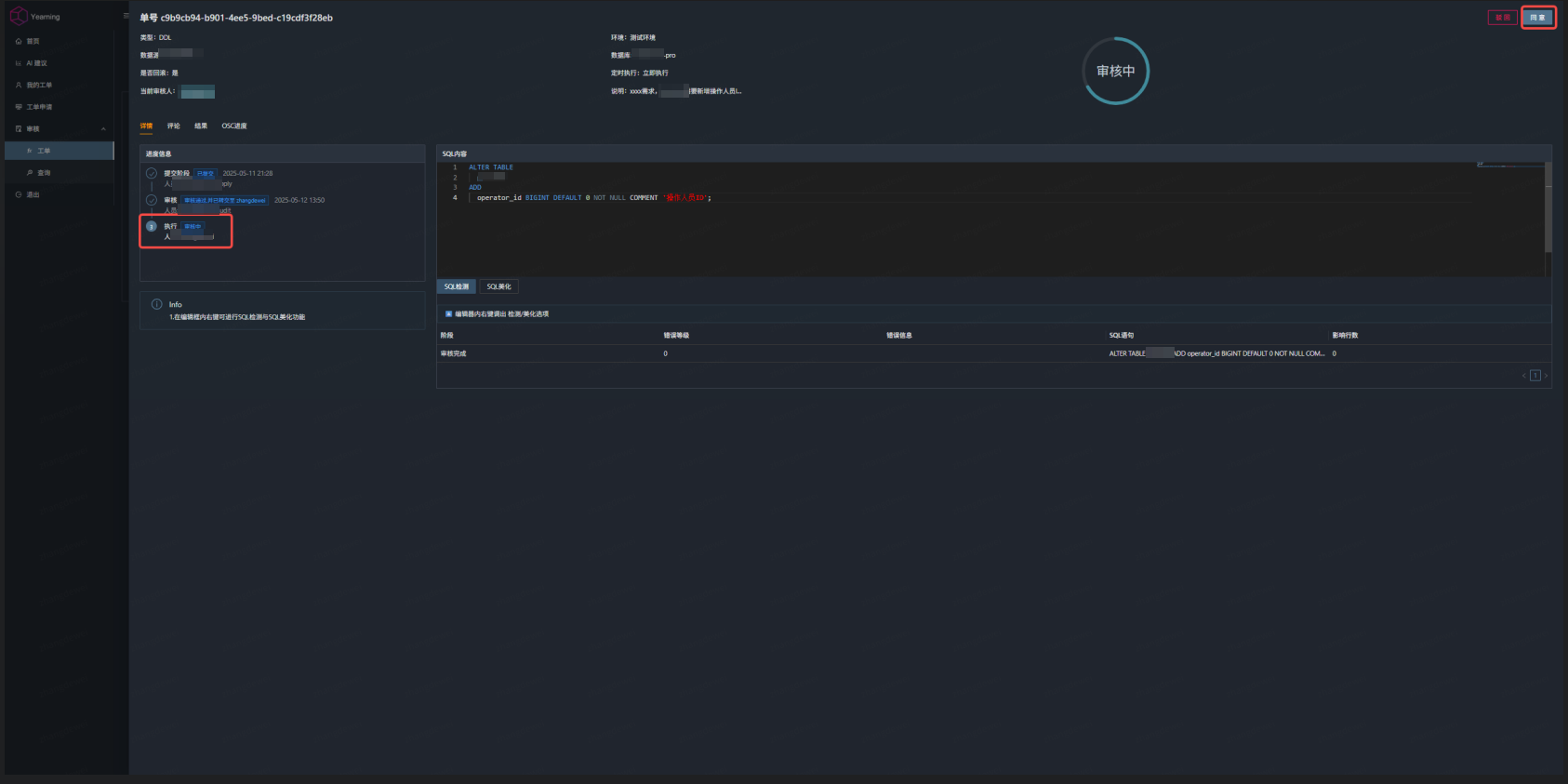Image resolution: width=1568 pixels, height=784 pixels.
Task: Click the Yearning logo icon
Action: pyautogui.click(x=19, y=16)
